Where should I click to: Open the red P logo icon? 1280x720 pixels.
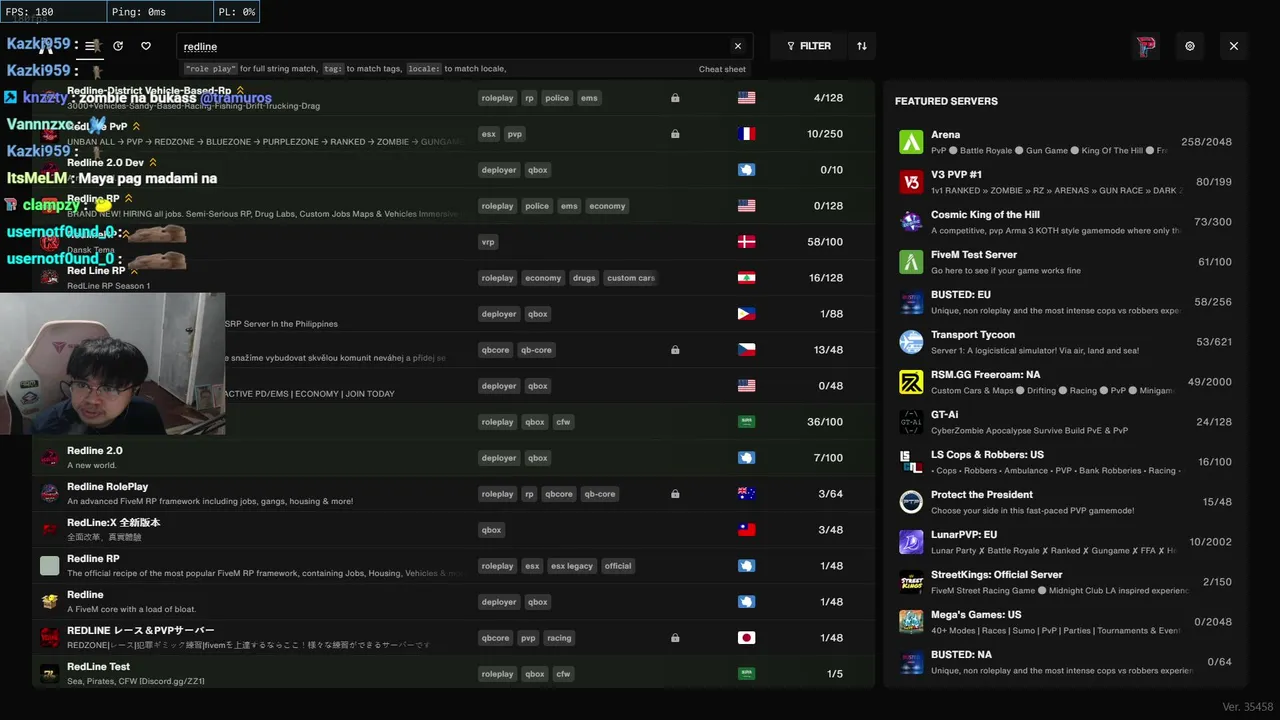[1146, 46]
